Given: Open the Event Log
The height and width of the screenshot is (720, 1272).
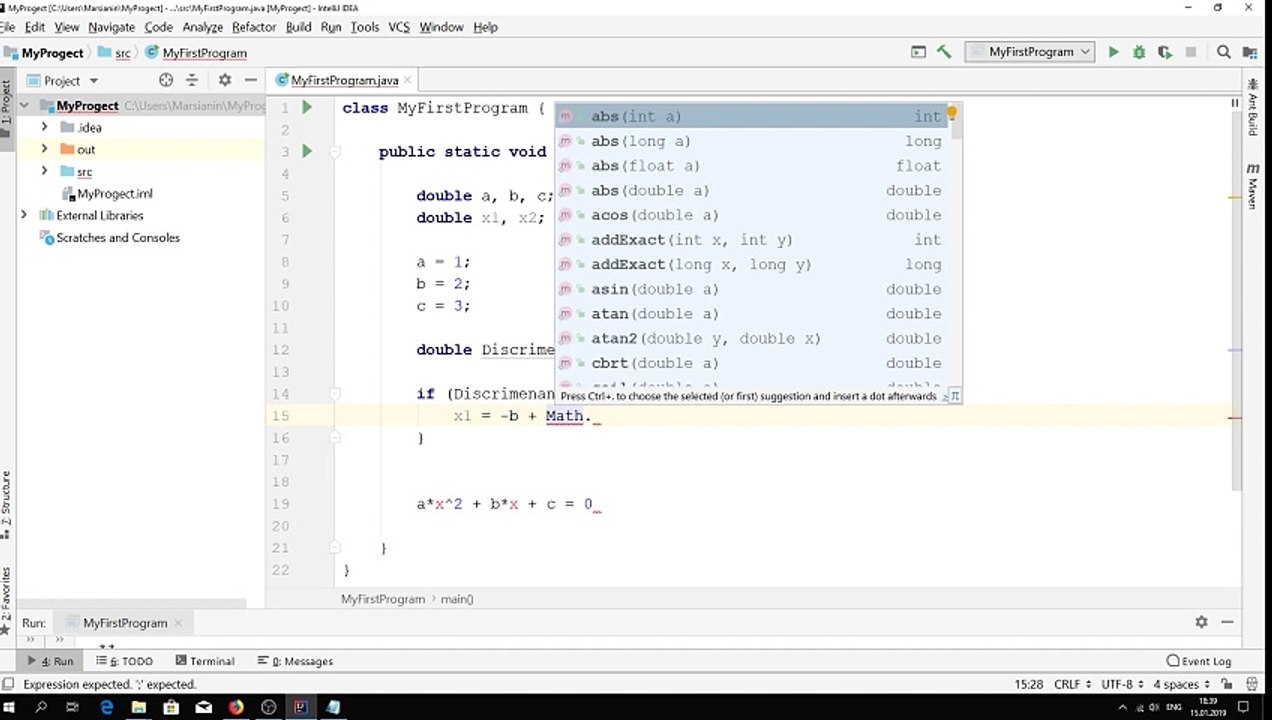Looking at the screenshot, I should pos(1199,661).
